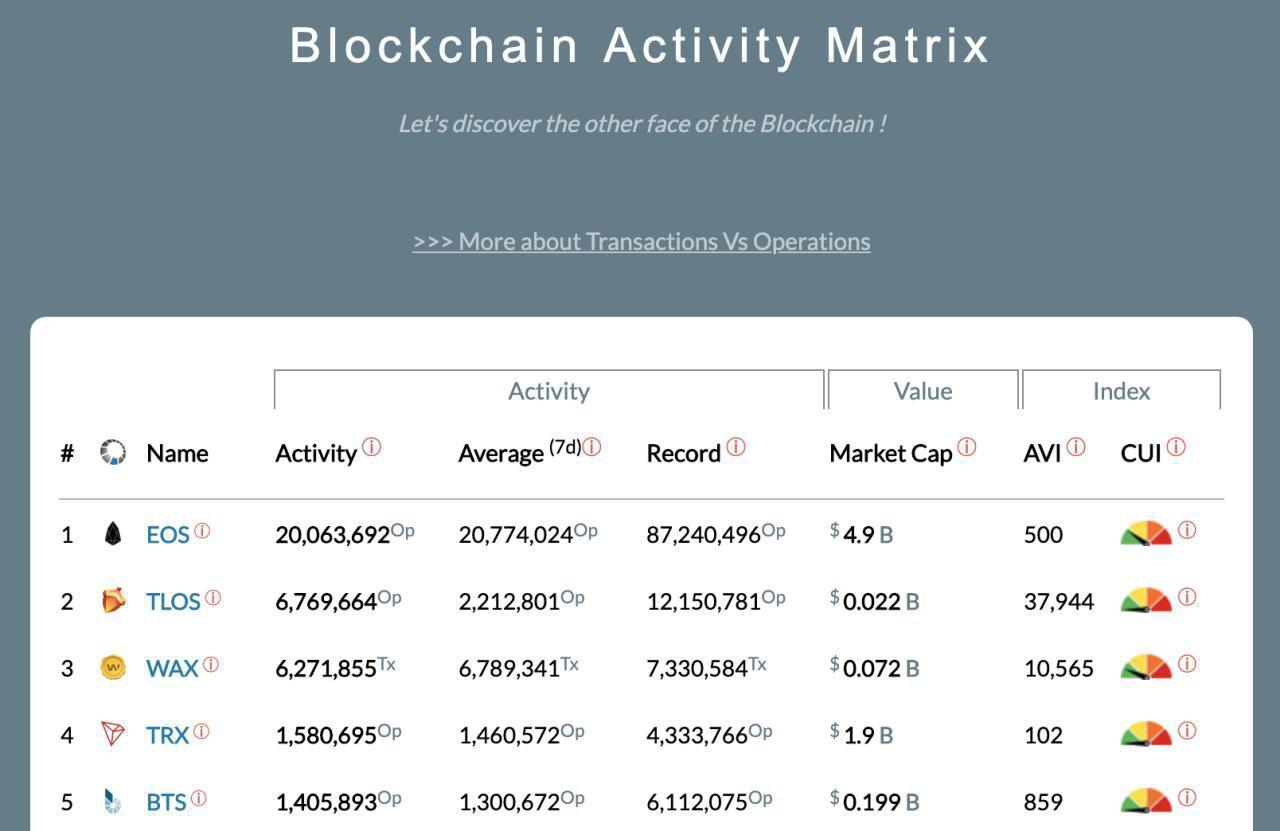Click the info icon next to CUI header
This screenshot has width=1280, height=831.
click(1176, 447)
